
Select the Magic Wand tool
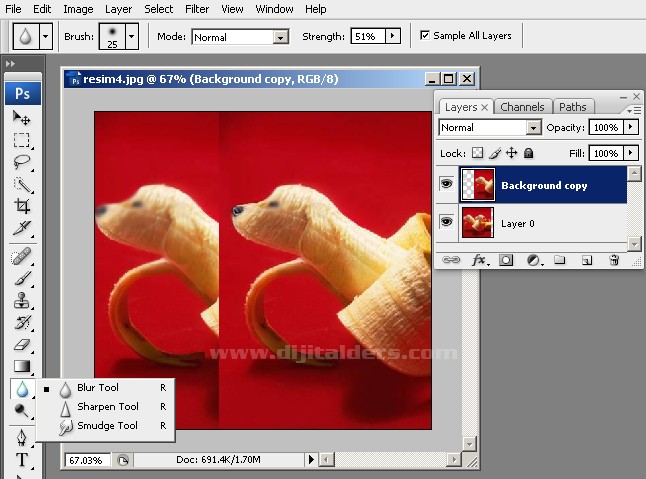[21, 184]
